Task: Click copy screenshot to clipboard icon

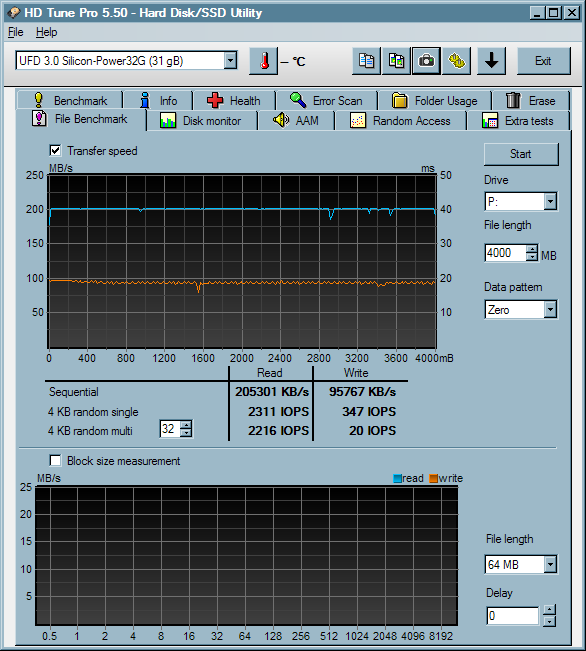Action: point(396,61)
